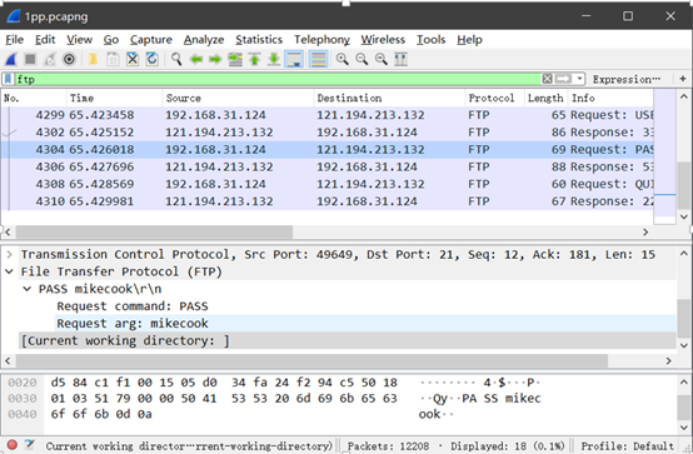
Task: Click the restart current capture icon
Action: pos(50,59)
